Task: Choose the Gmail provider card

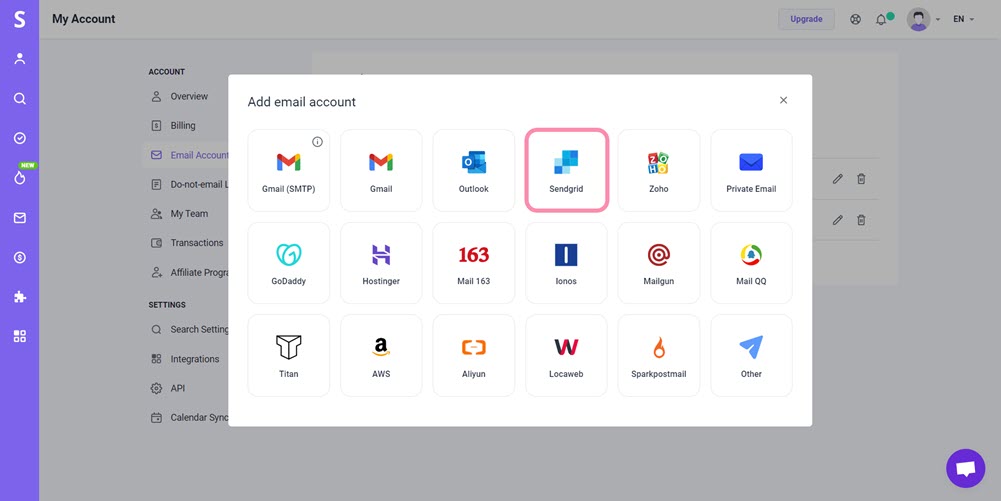Action: [381, 170]
